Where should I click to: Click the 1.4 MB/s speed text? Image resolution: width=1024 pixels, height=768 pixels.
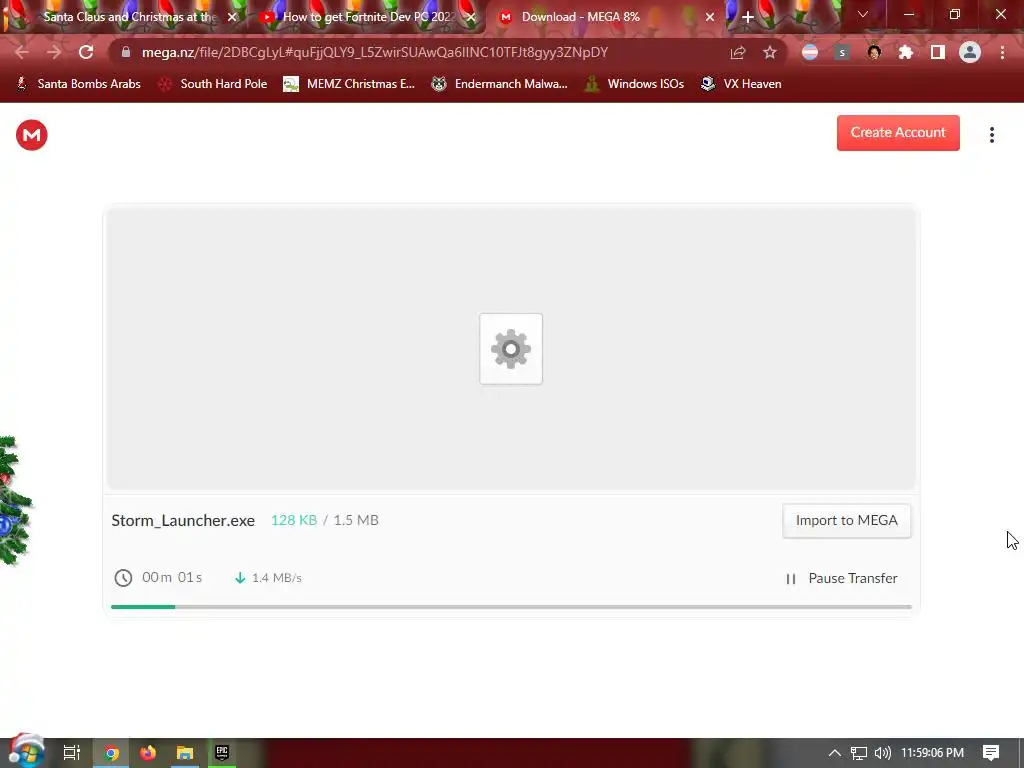click(277, 578)
